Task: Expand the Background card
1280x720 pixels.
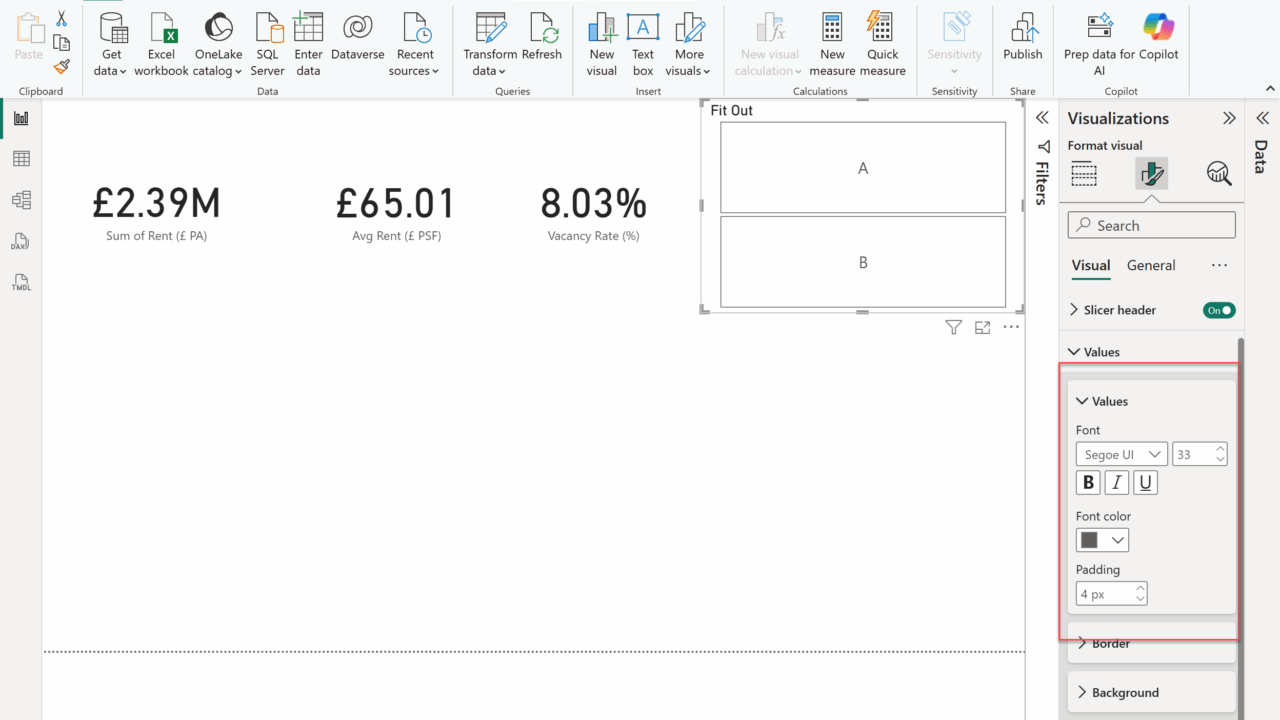Action: 1082,692
